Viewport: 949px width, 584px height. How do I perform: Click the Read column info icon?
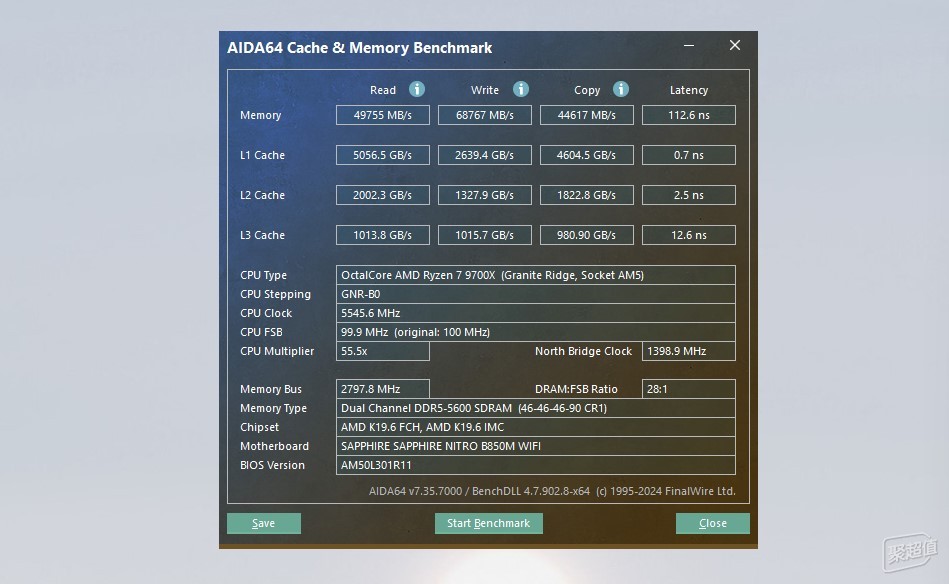416,89
